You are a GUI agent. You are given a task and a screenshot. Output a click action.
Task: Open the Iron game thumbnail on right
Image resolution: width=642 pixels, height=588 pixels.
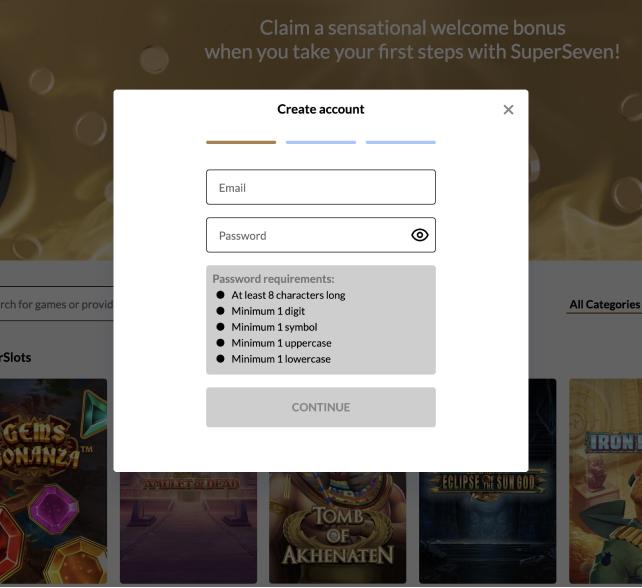606,481
